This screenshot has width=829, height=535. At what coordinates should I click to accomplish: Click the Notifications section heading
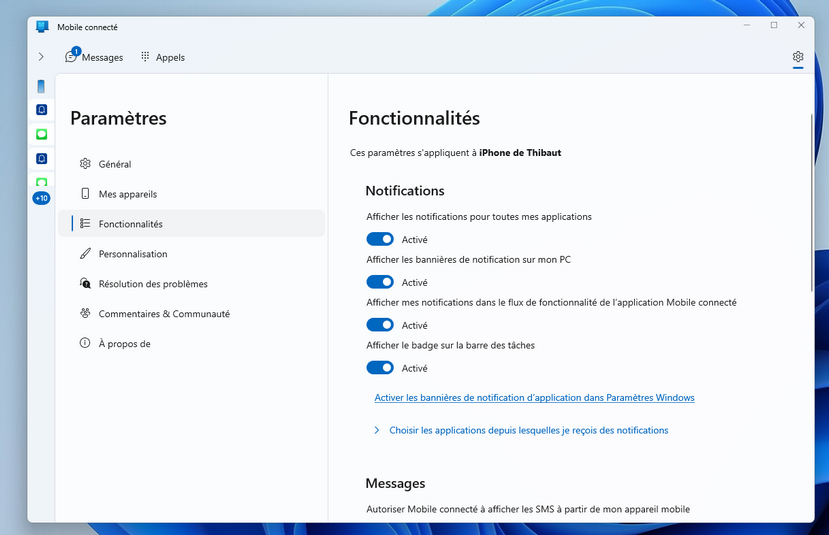coord(405,191)
